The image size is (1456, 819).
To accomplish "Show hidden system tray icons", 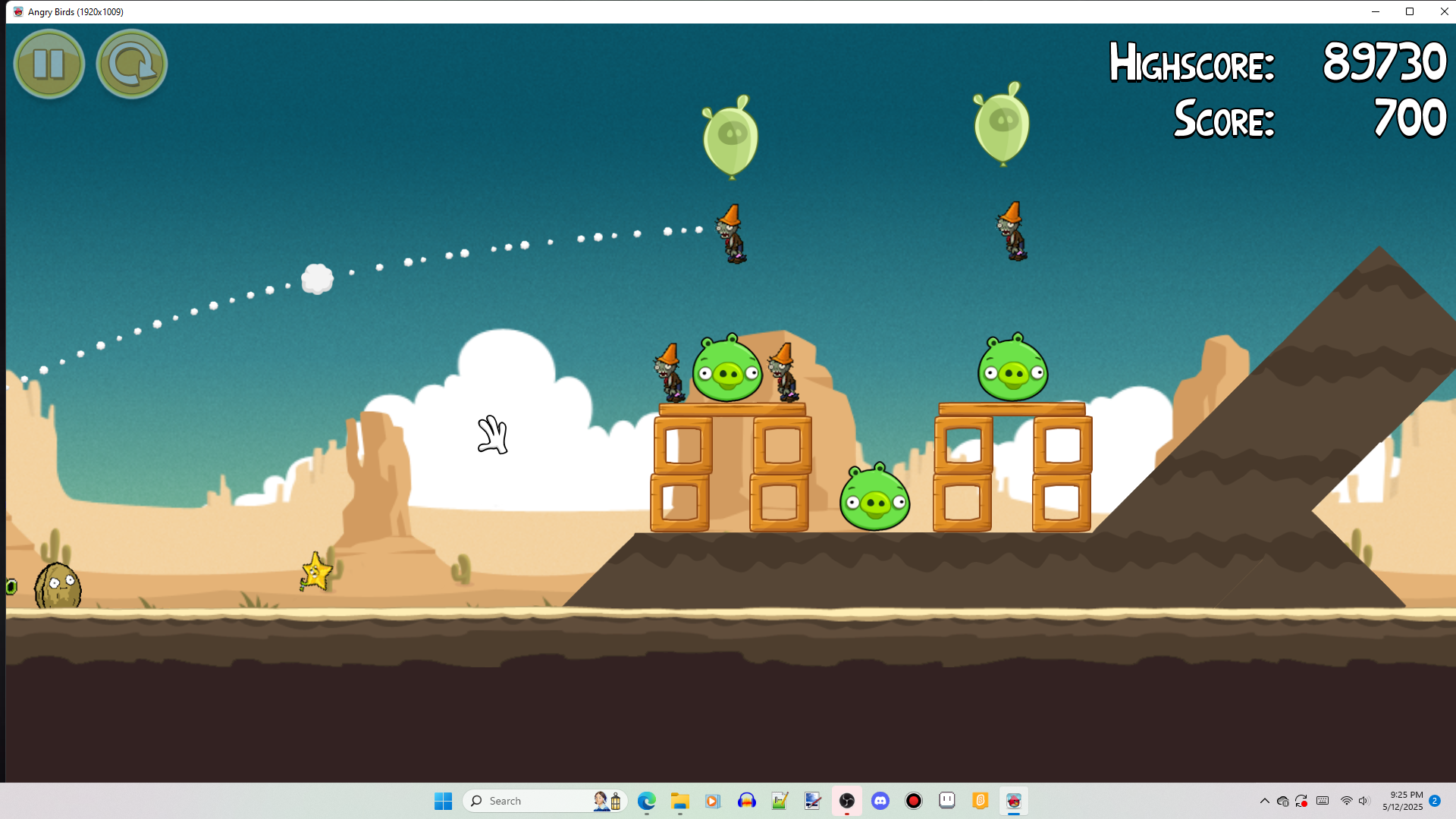I will click(1264, 801).
